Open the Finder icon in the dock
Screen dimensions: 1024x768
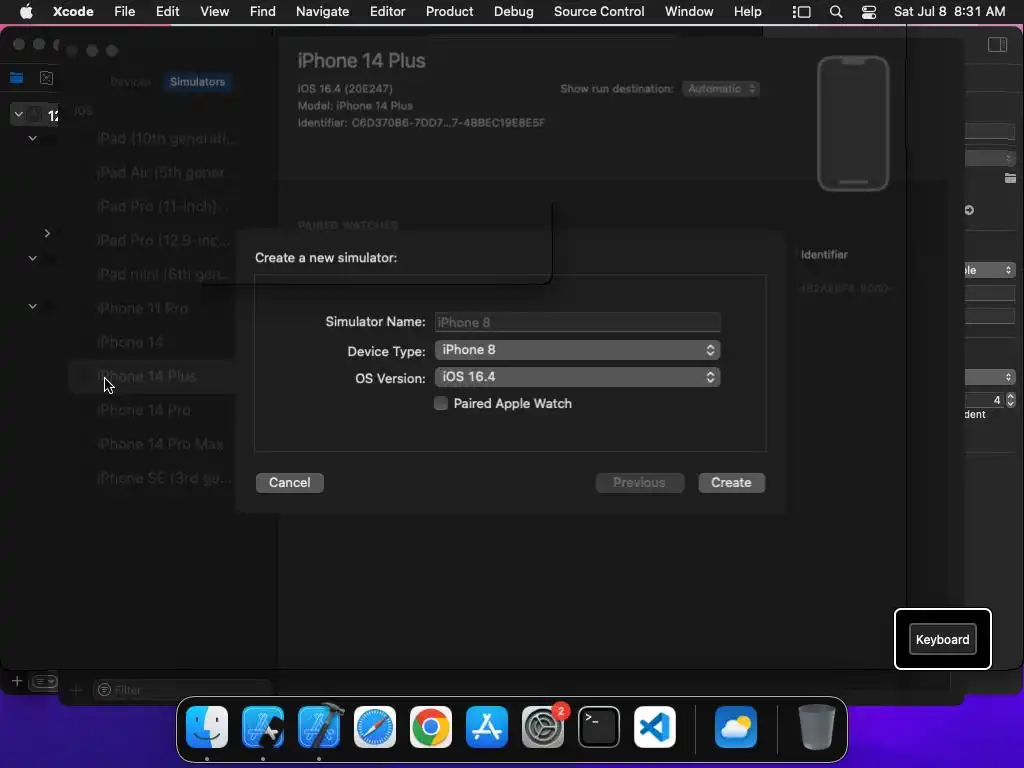(207, 727)
